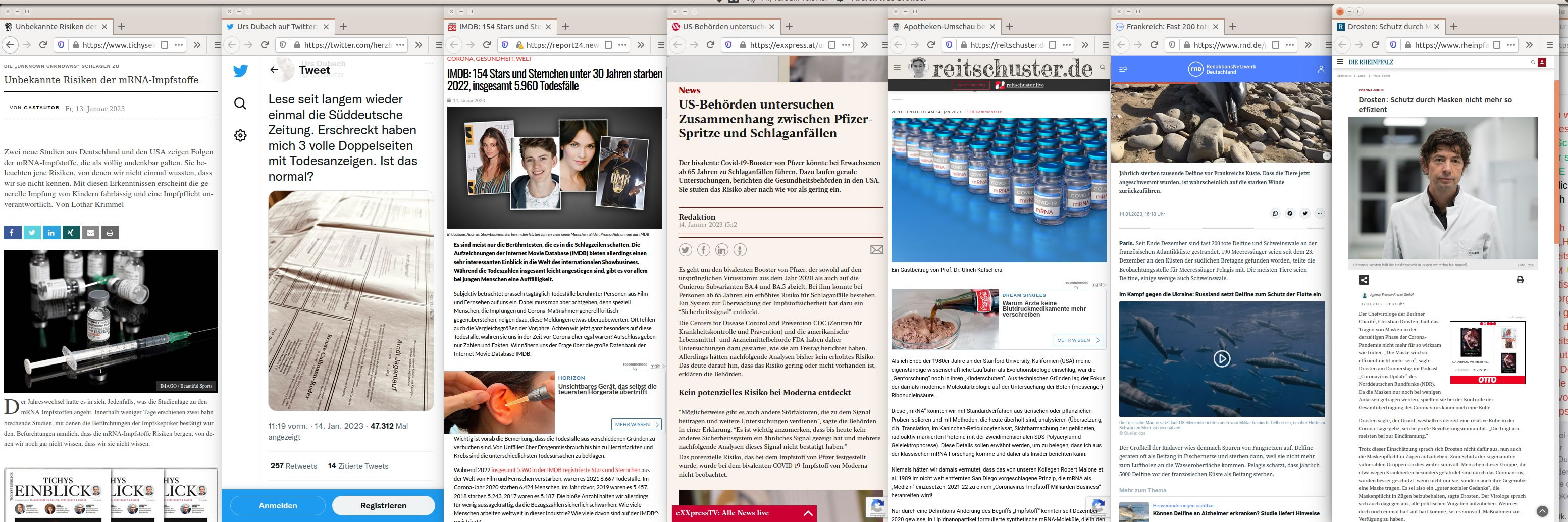
Task: Share Tichys article on Facebook
Action: coord(12,232)
